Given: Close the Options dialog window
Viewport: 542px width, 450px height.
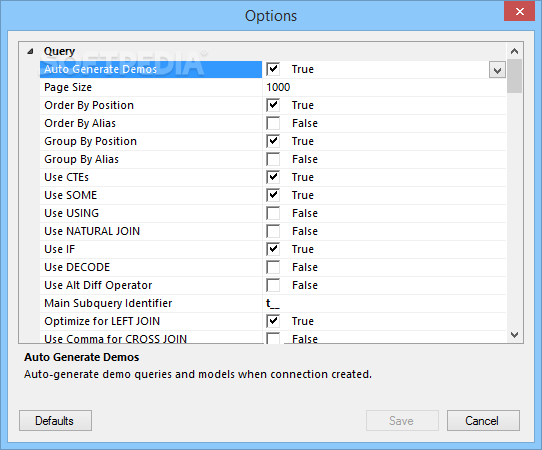Looking at the screenshot, I should pyautogui.click(x=520, y=11).
